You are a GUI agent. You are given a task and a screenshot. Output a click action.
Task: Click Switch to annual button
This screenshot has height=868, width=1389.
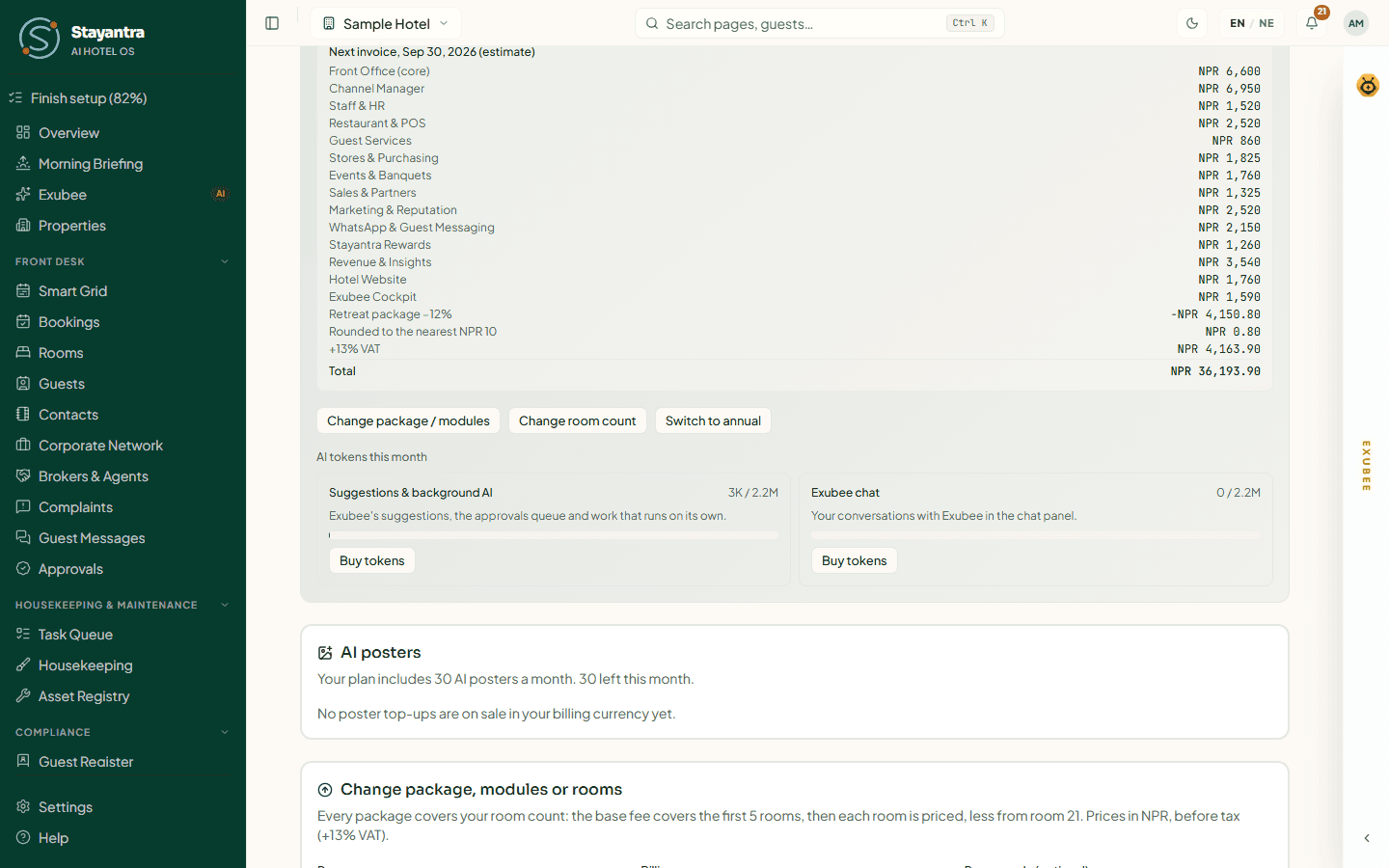(x=713, y=420)
